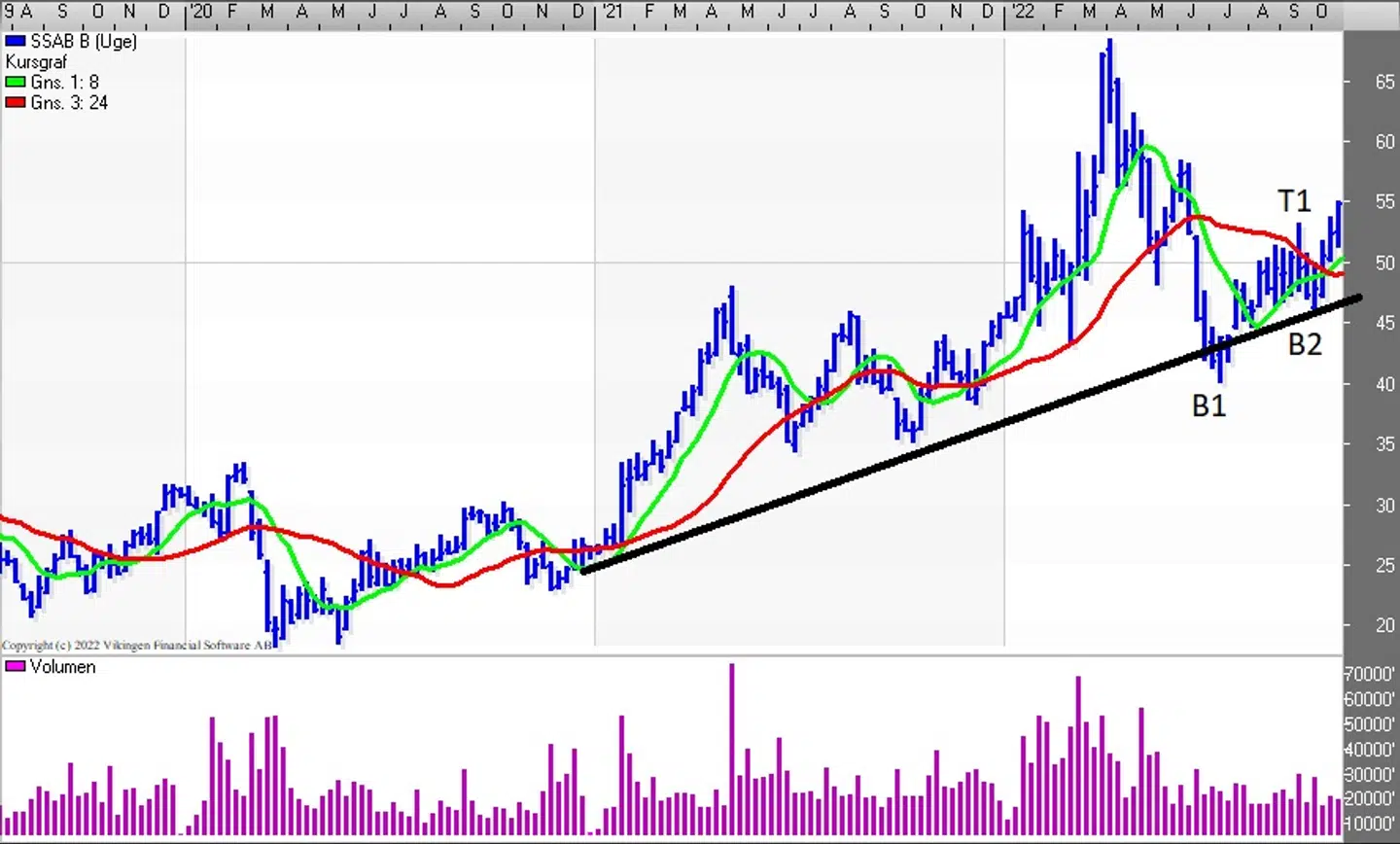The image size is (1400, 844).
Task: Select the Gns. 3: 24 legend text
Action: [68, 103]
